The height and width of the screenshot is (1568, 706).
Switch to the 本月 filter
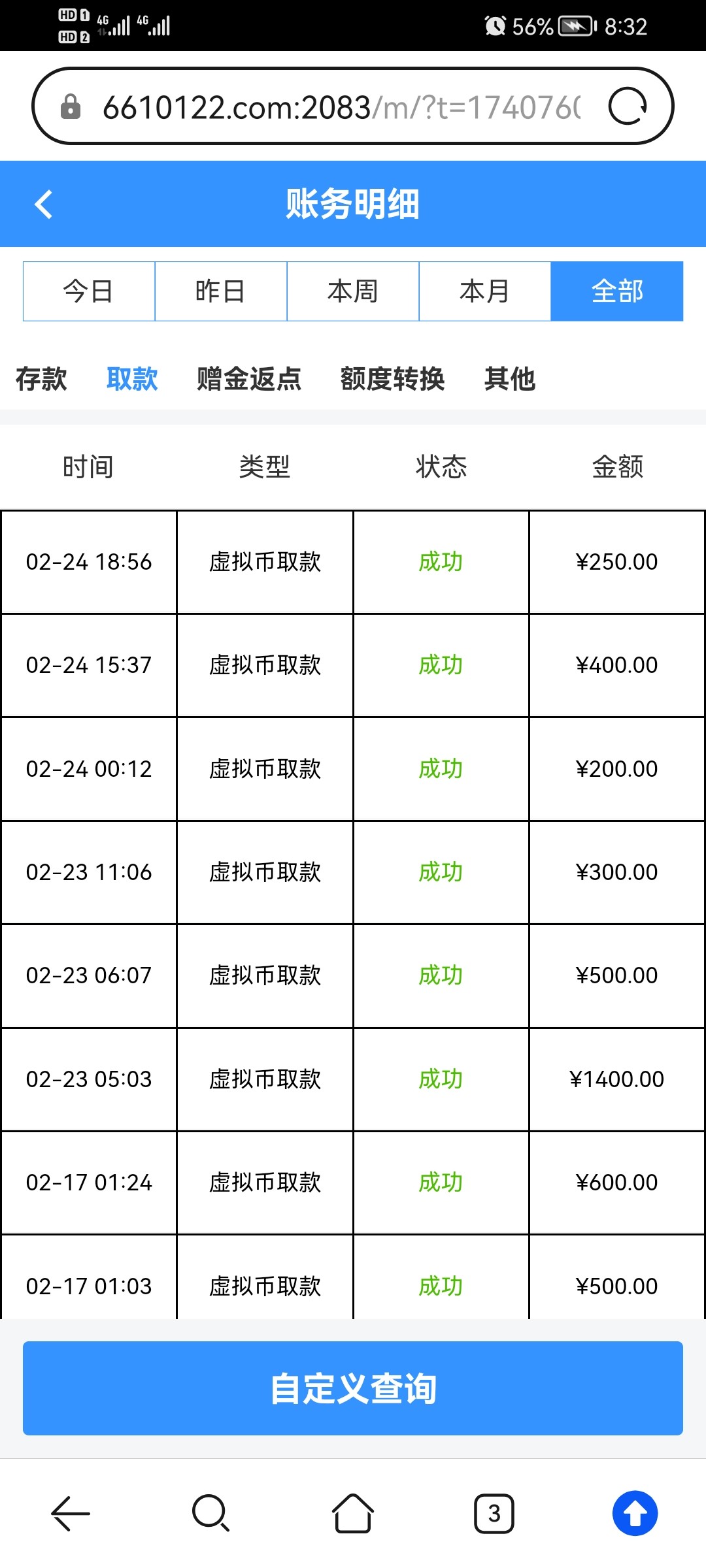coord(485,291)
